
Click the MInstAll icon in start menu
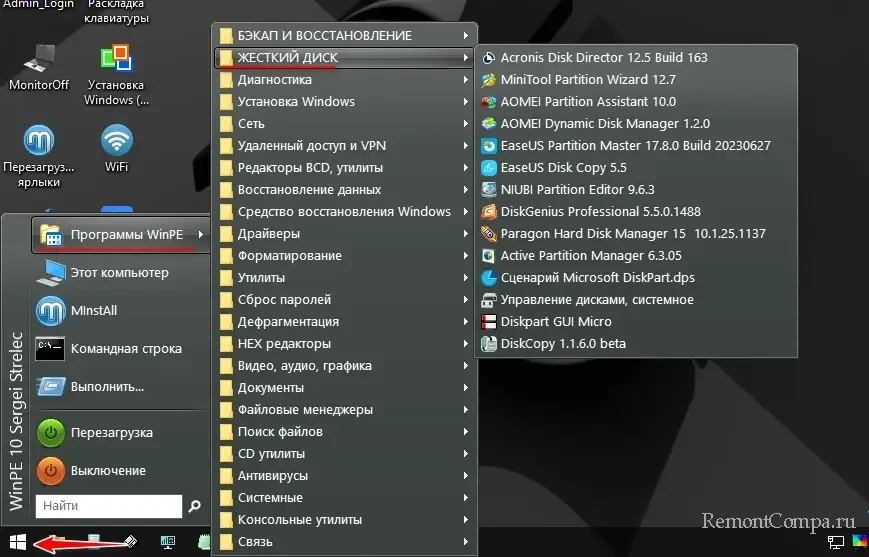[x=50, y=311]
